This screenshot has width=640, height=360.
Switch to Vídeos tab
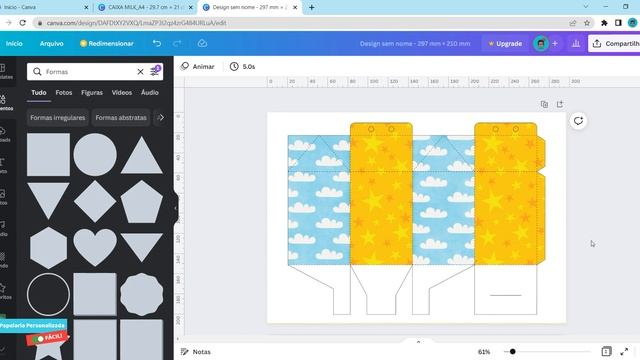point(122,93)
